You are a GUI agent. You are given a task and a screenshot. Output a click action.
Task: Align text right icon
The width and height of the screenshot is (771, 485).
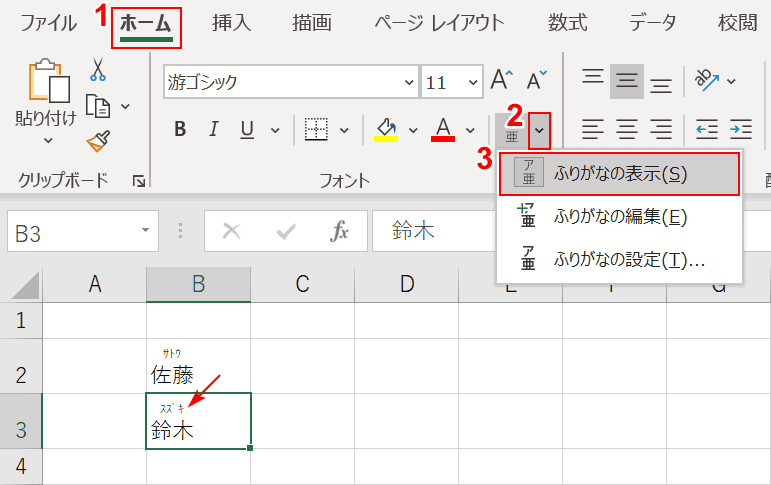pos(661,129)
